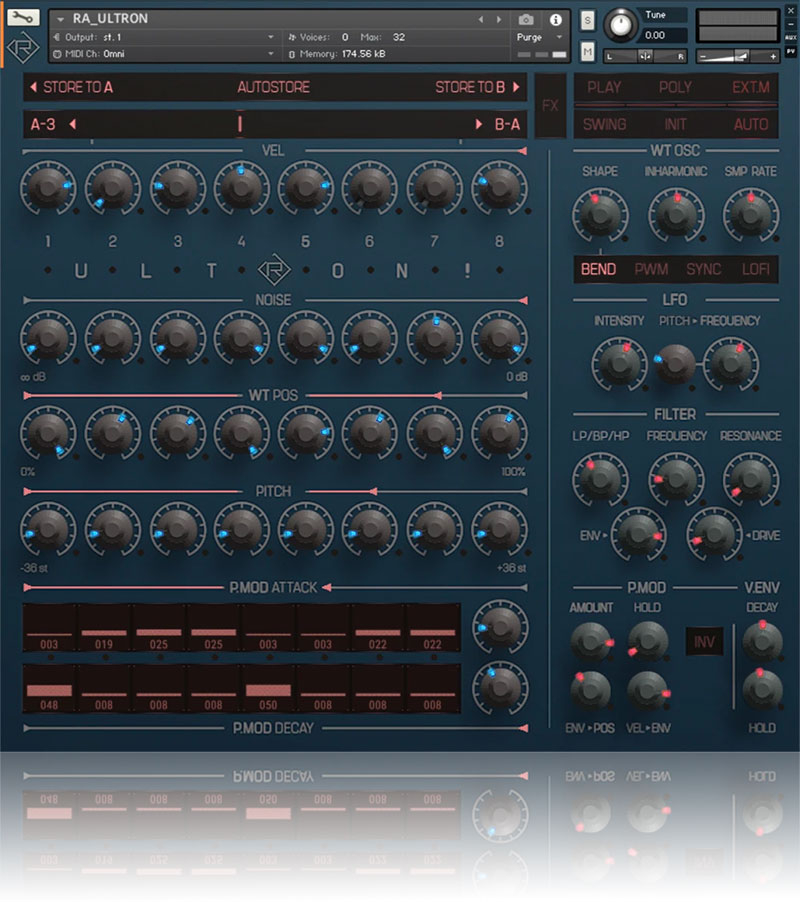Click the diamond R logo between ULTRON letters

(x=272, y=271)
